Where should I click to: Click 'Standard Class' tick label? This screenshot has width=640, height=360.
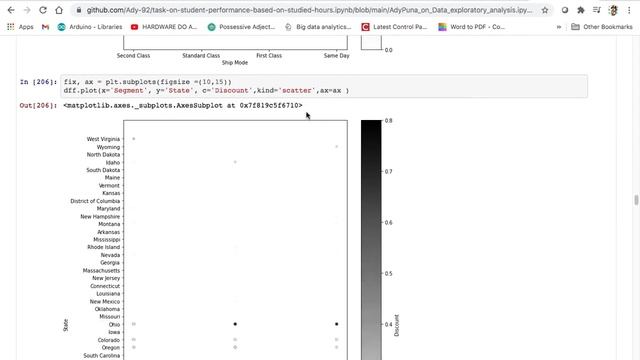[201, 56]
